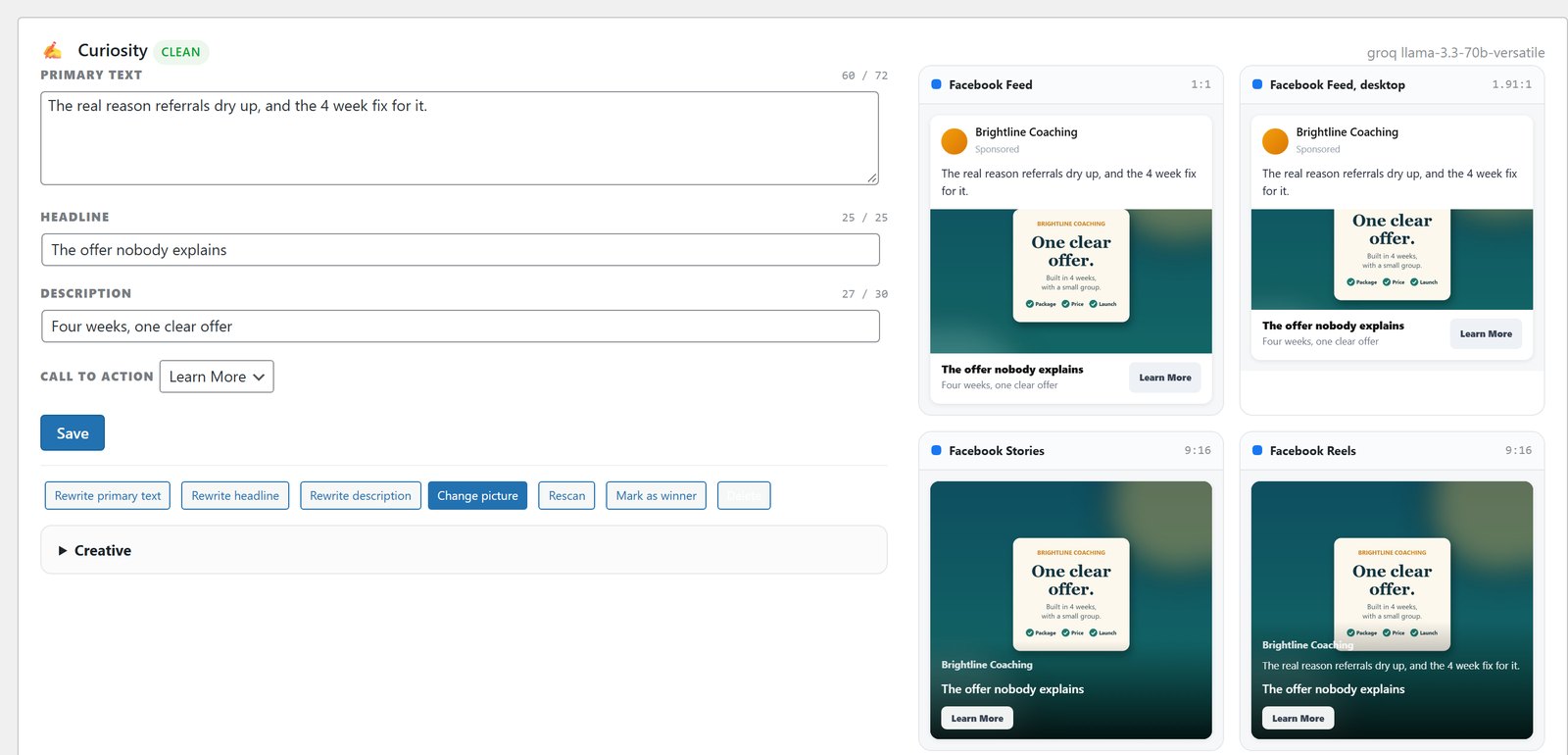The height and width of the screenshot is (755, 1568).
Task: Click Learn More in Facebook Stories preview
Action: pos(977,719)
